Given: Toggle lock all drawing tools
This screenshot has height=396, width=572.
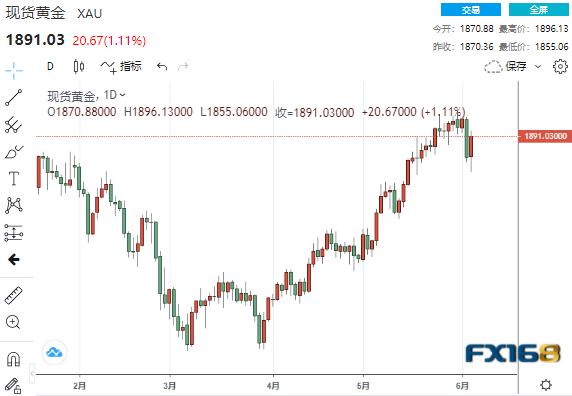Looking at the screenshot, I should click(x=13, y=386).
